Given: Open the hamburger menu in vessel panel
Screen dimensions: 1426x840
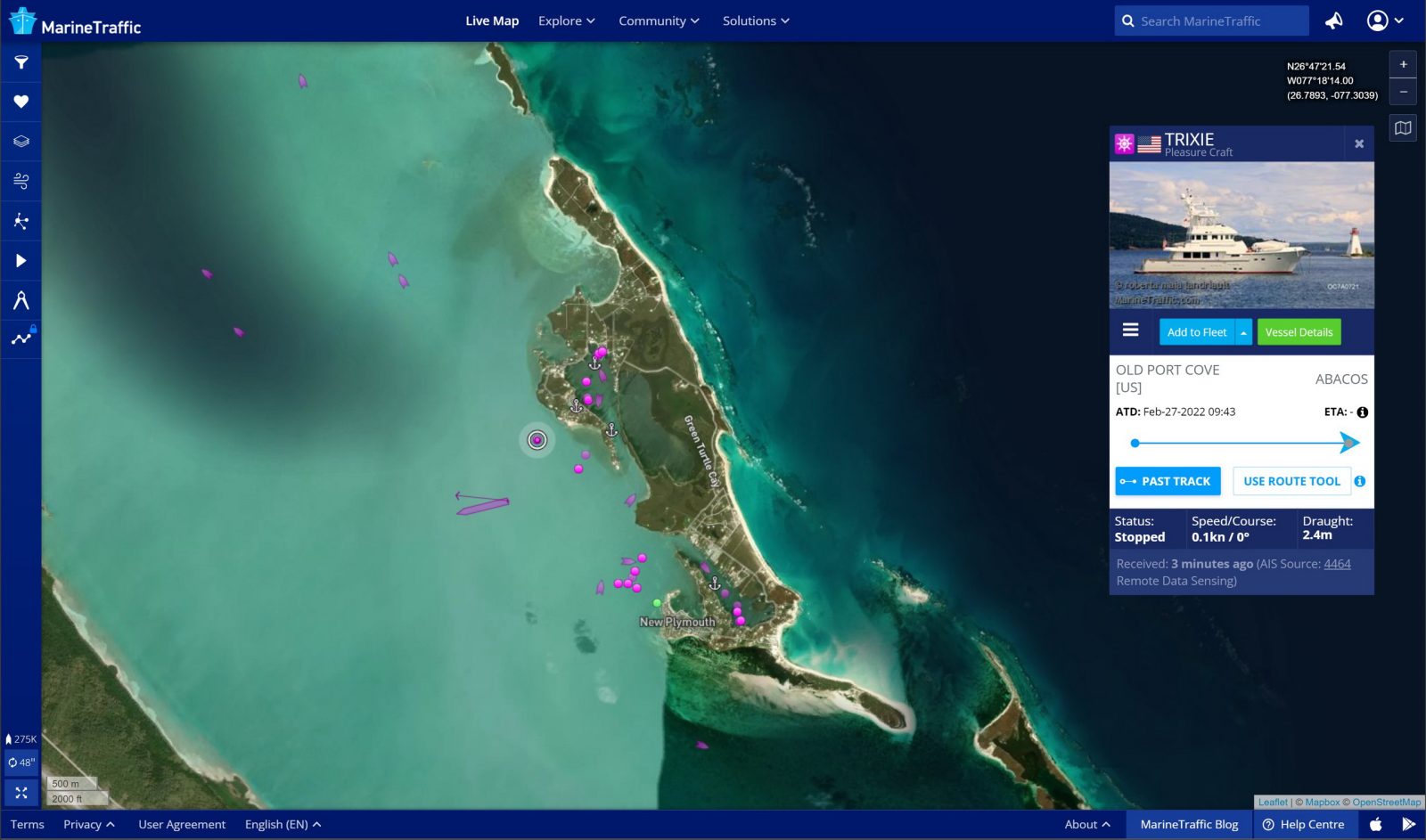Looking at the screenshot, I should click(x=1130, y=330).
